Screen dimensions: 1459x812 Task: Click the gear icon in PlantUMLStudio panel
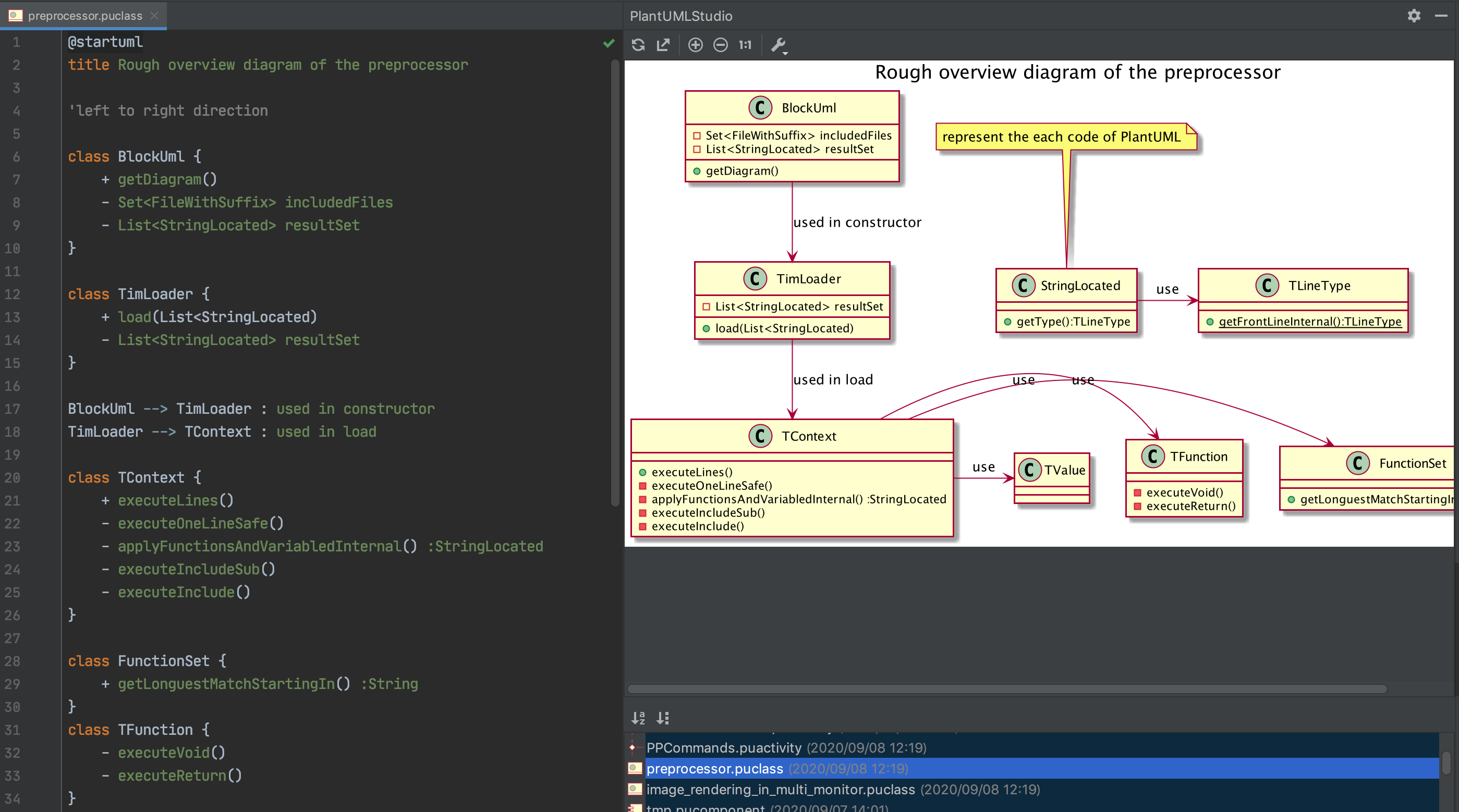[x=1414, y=16]
